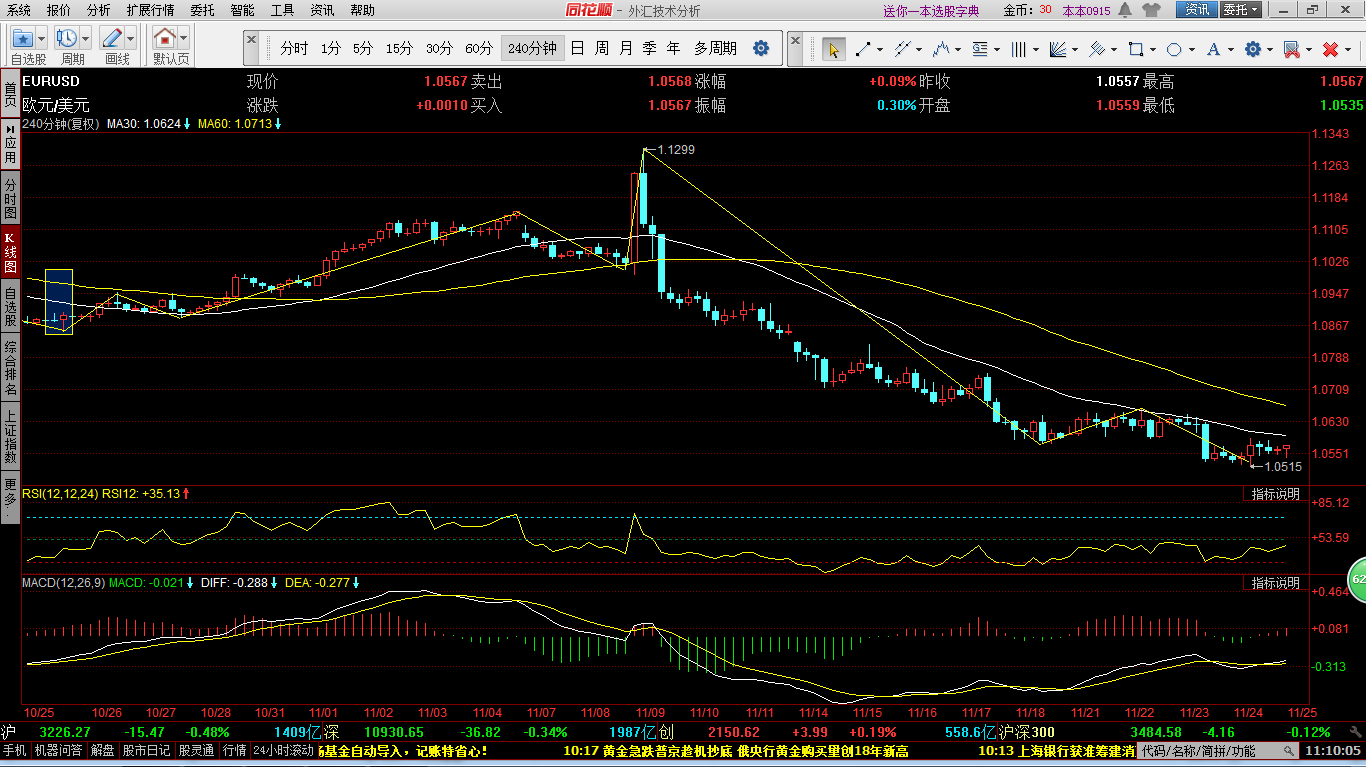Select the ellipse drawing tool
Viewport: 1366px width, 767px height.
1174,49
